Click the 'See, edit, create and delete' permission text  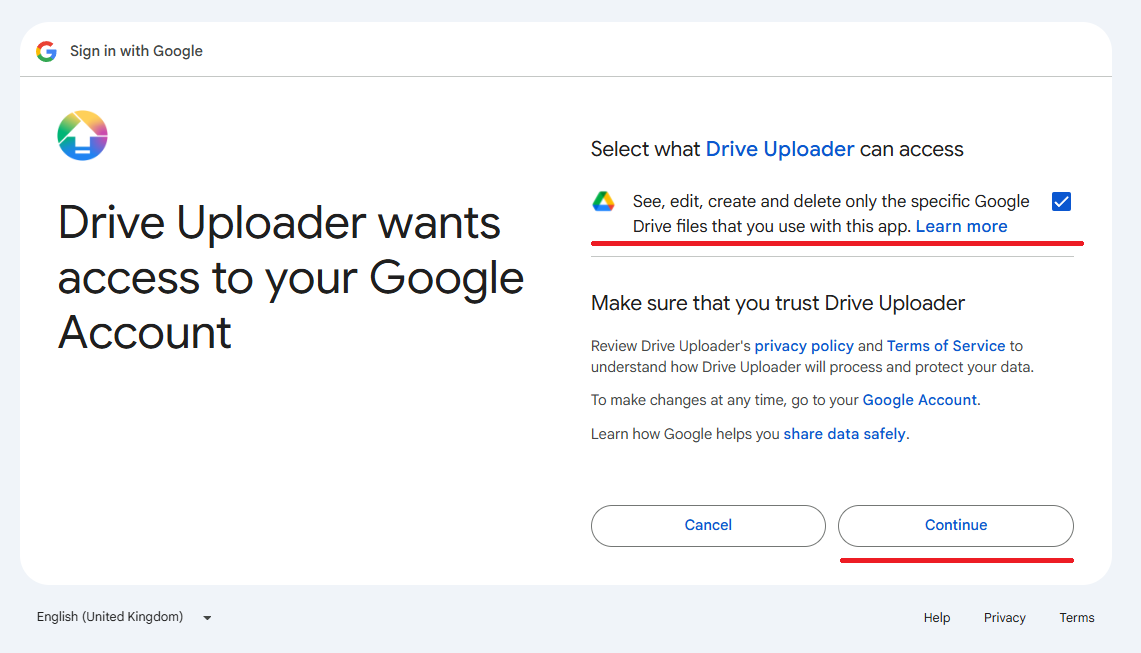point(831,213)
